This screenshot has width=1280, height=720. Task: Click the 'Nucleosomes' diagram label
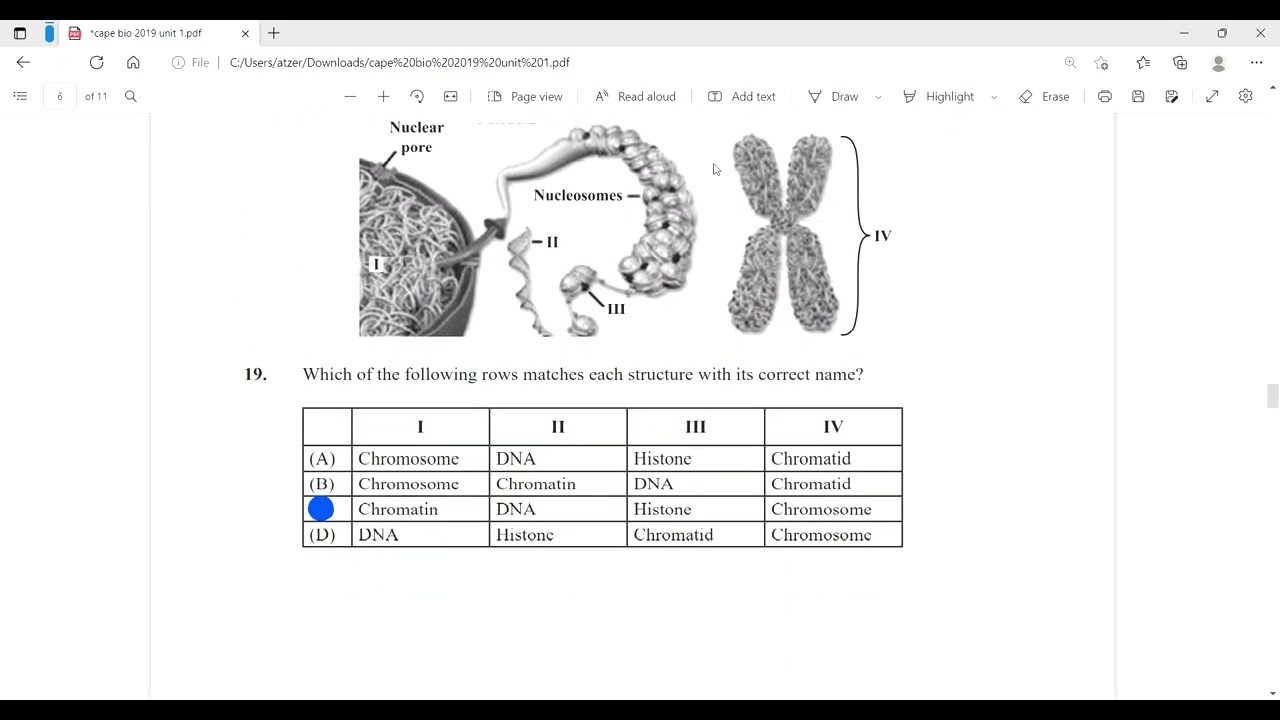(578, 195)
